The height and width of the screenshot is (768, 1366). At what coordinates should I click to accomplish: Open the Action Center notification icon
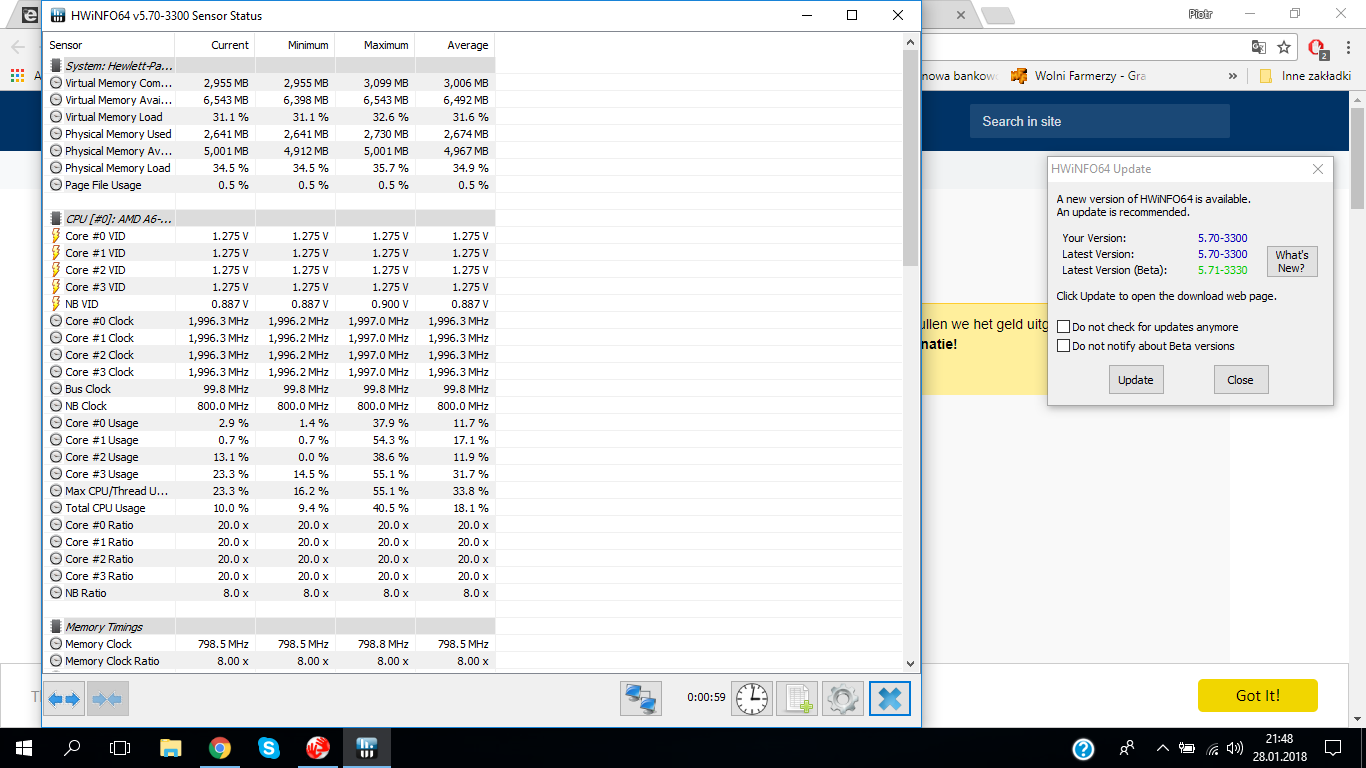1333,747
